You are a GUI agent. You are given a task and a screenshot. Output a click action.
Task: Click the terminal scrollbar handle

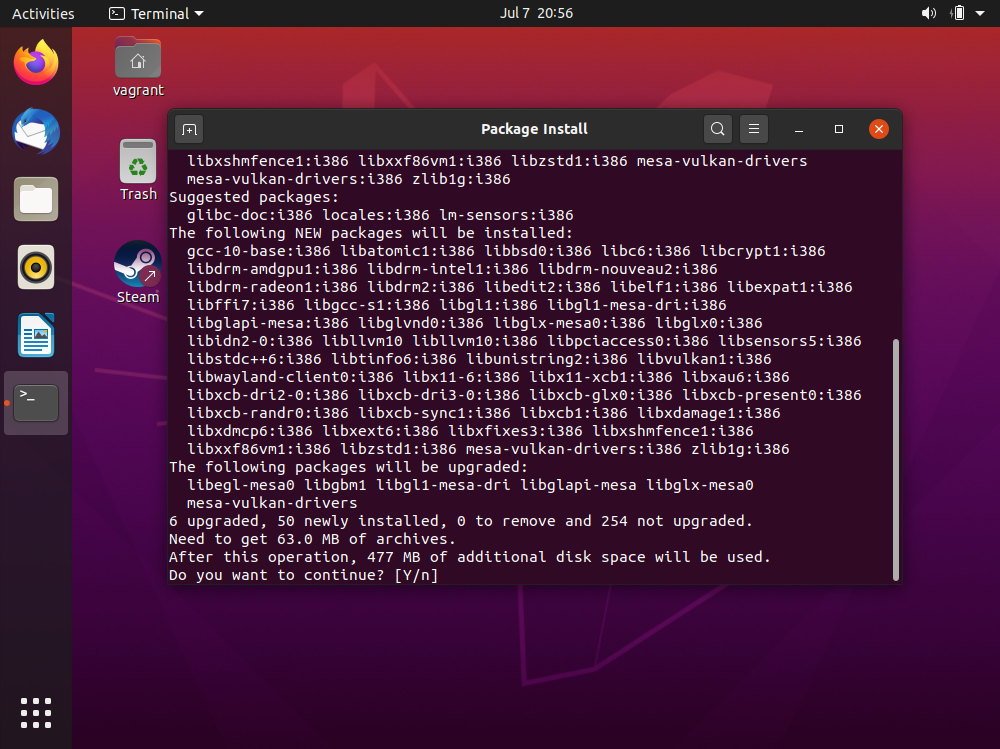(x=895, y=459)
